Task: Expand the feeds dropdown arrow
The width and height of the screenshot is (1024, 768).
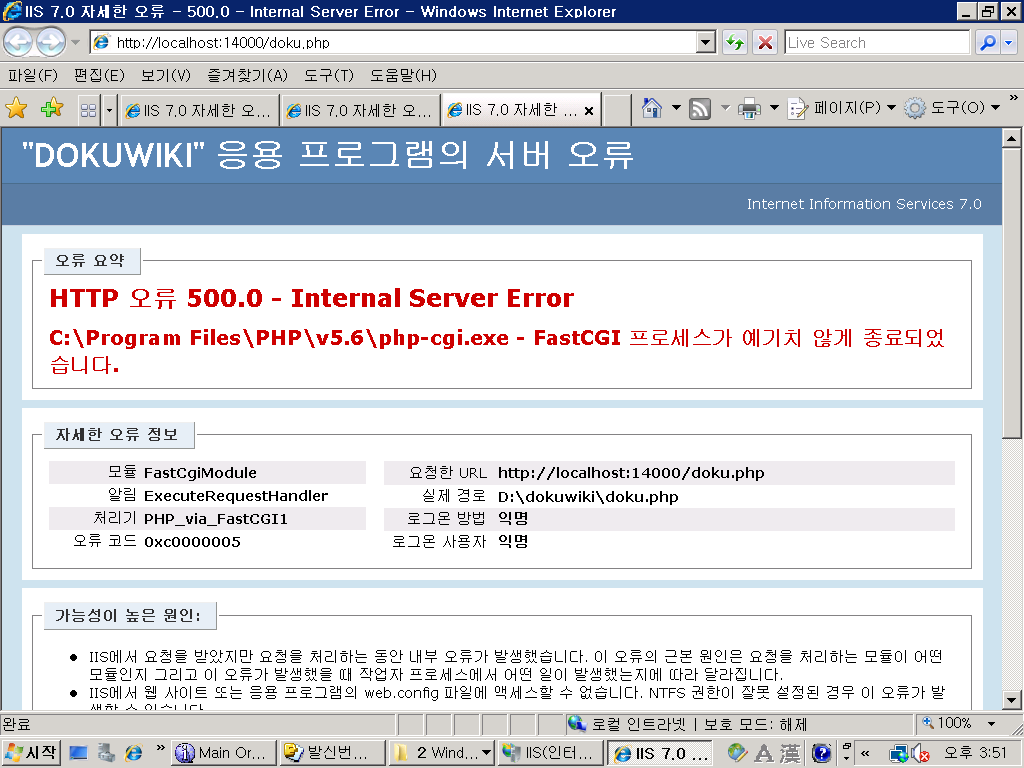Action: [725, 108]
